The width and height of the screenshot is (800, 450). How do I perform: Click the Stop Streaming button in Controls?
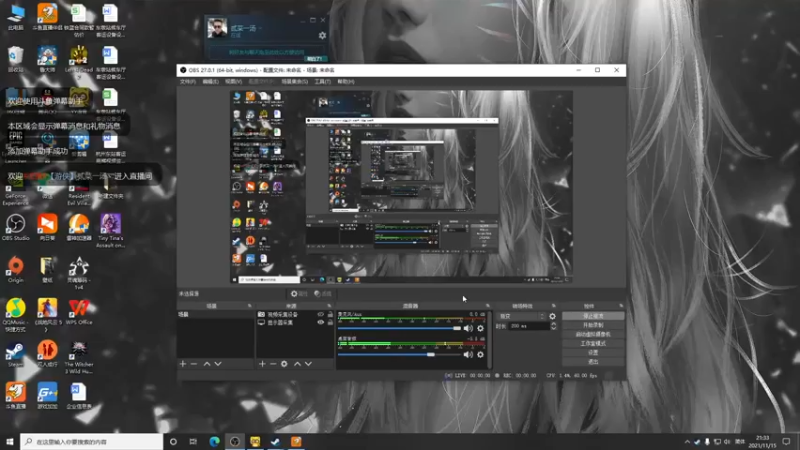(x=593, y=316)
